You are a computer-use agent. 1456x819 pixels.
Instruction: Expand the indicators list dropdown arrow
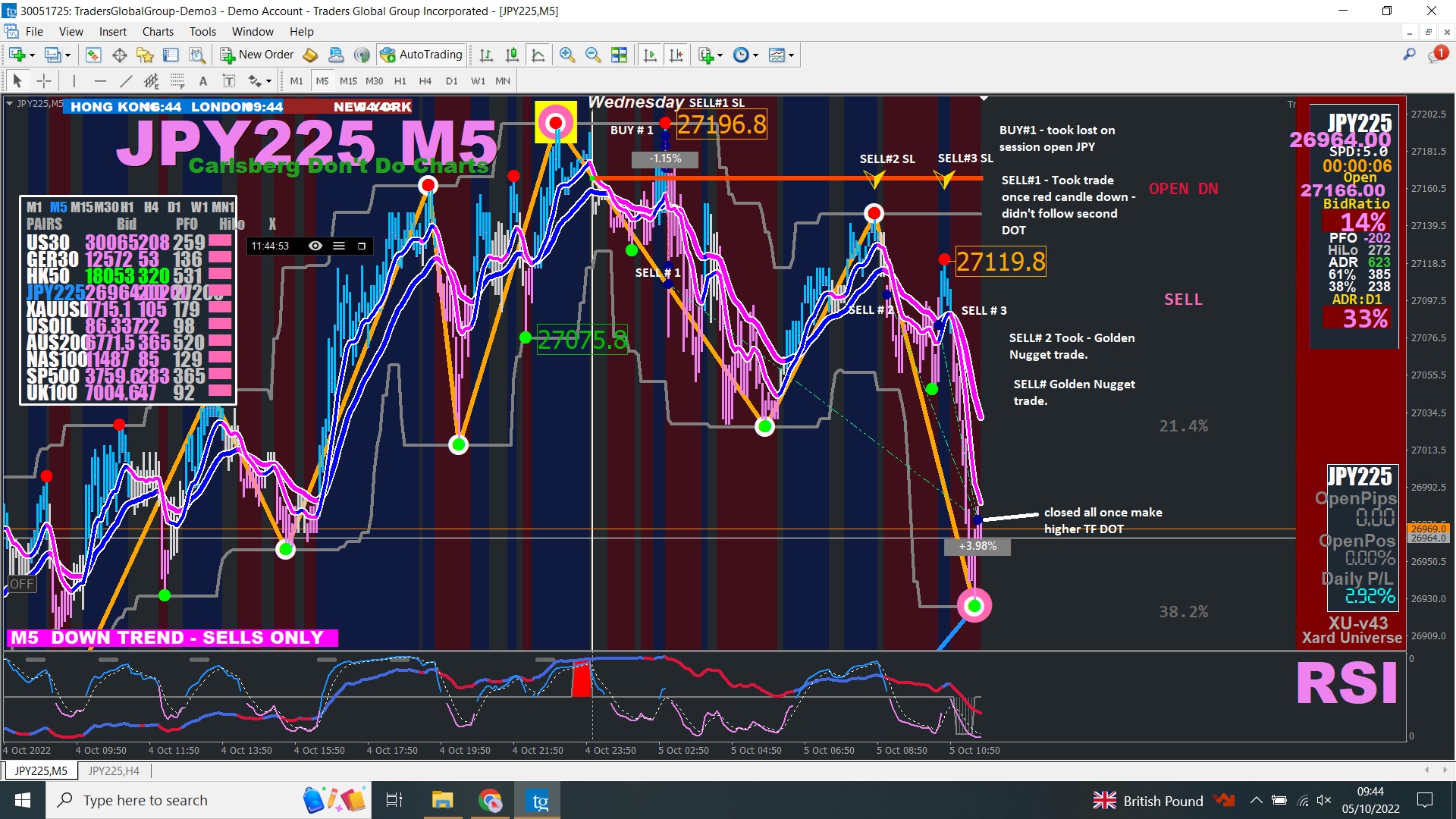coord(720,55)
